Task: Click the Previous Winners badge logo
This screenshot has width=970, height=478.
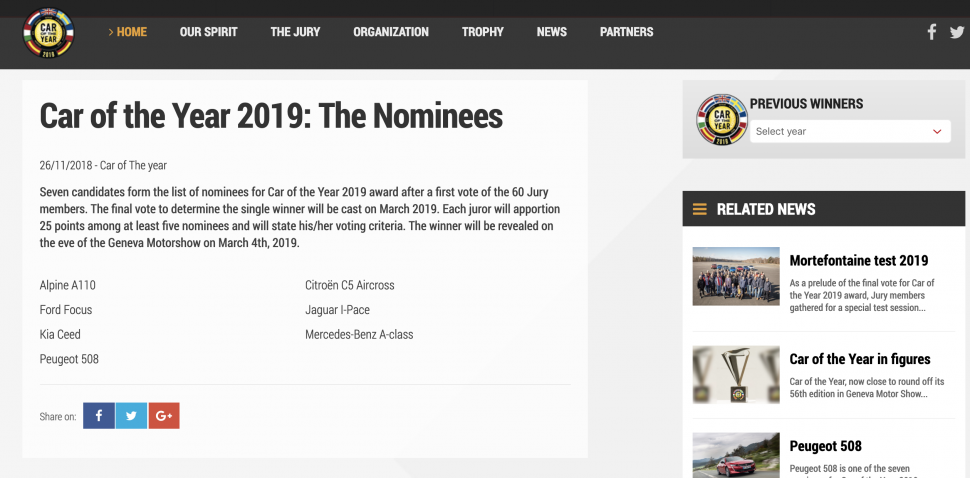Action: [721, 121]
